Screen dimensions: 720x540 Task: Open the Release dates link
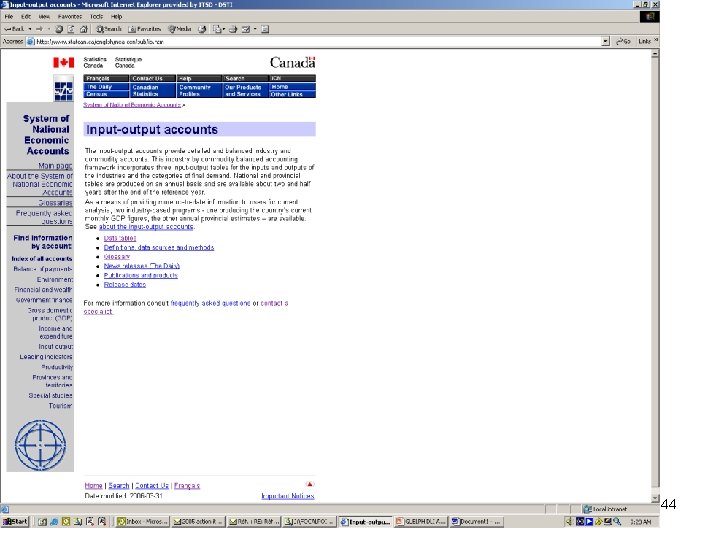click(x=124, y=285)
